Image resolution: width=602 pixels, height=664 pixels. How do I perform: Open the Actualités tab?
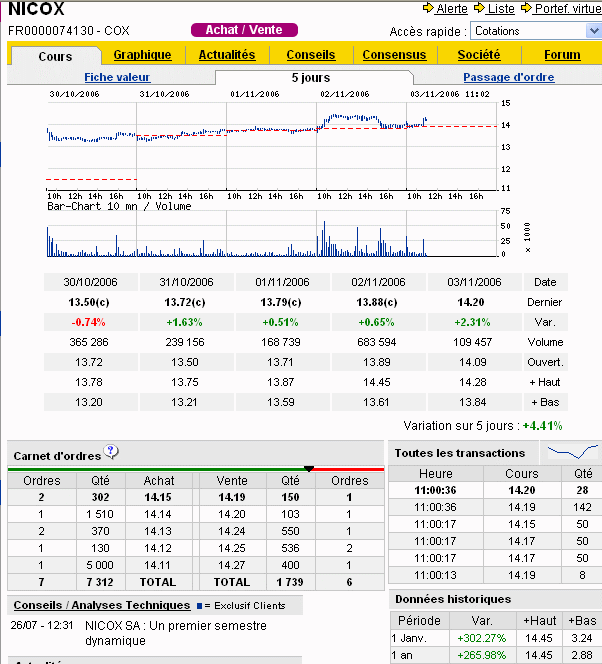pos(227,55)
